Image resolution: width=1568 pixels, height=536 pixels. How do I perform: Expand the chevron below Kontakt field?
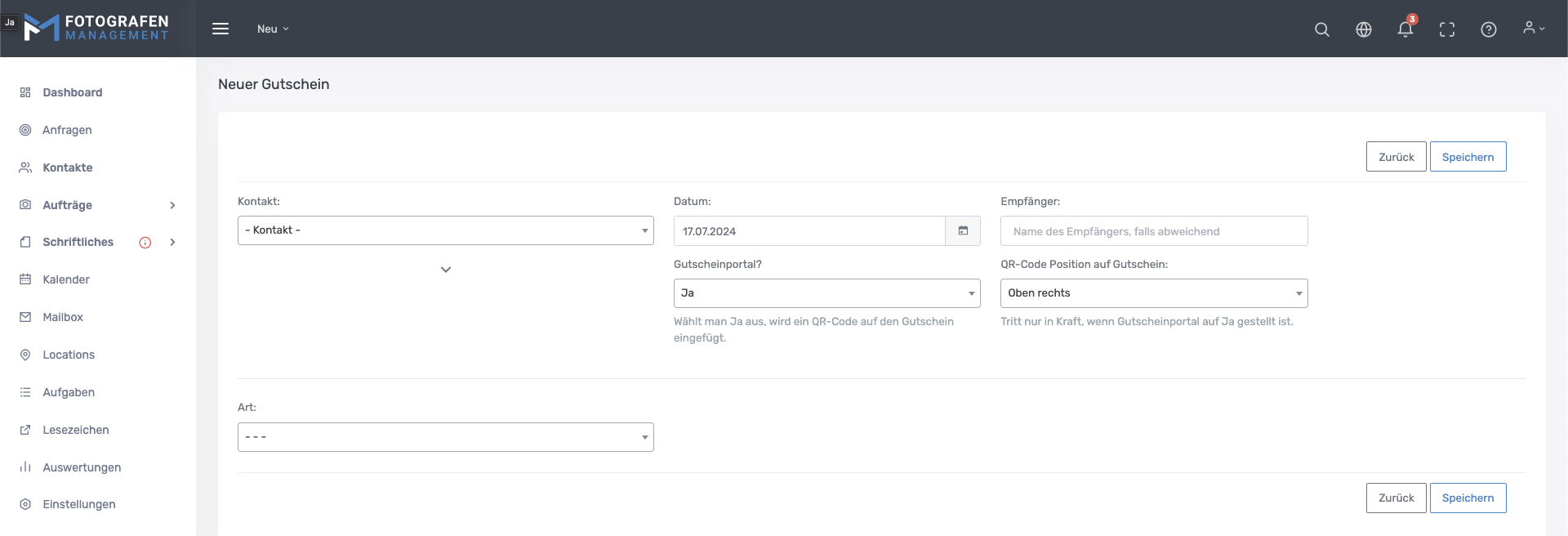tap(446, 270)
